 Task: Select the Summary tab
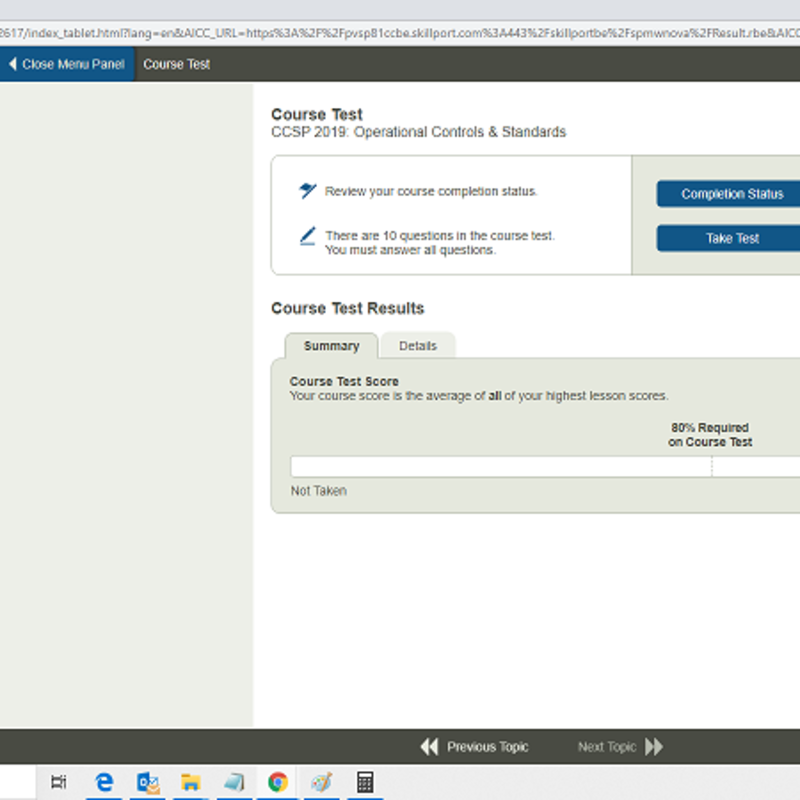point(331,346)
